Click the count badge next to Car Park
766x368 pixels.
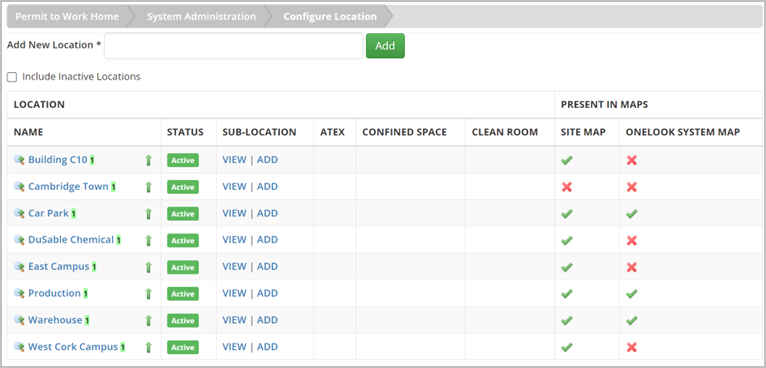(74, 214)
